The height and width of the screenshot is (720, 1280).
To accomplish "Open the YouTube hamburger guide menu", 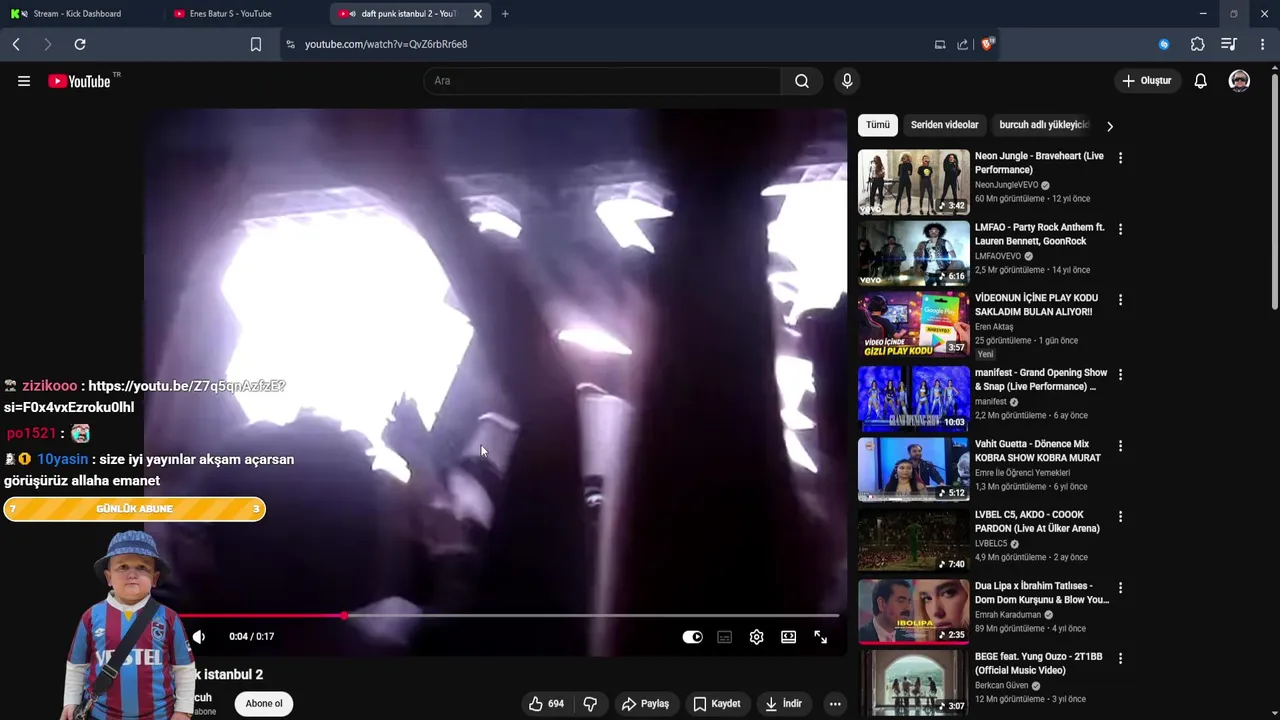I will click(x=24, y=81).
